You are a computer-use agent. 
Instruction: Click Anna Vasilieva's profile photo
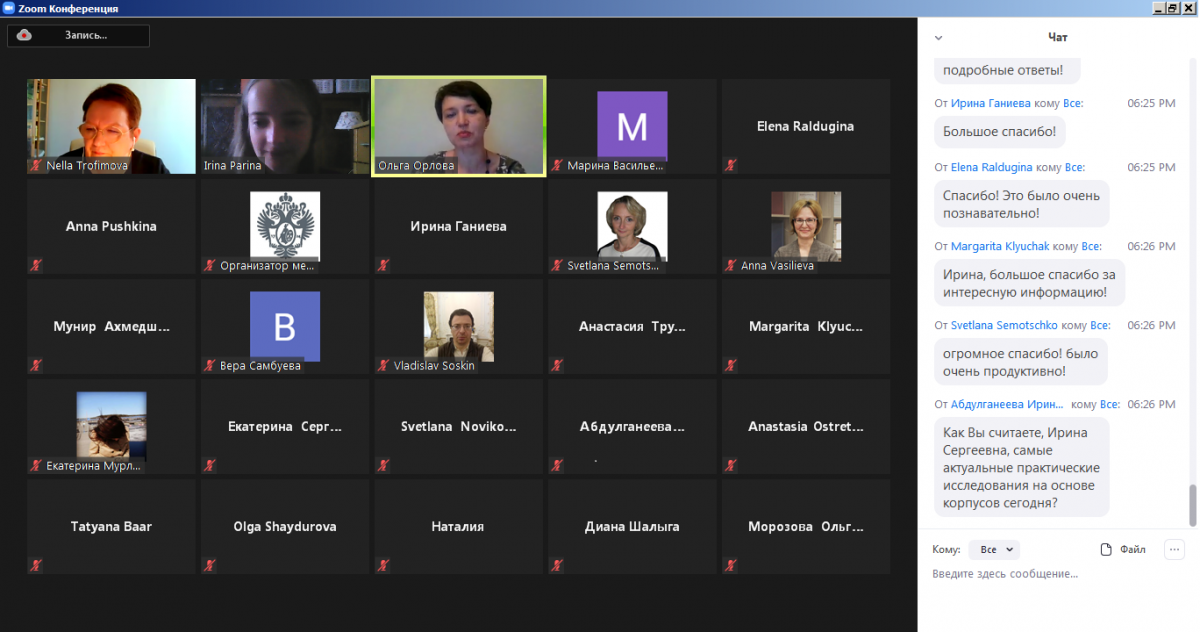pos(806,226)
